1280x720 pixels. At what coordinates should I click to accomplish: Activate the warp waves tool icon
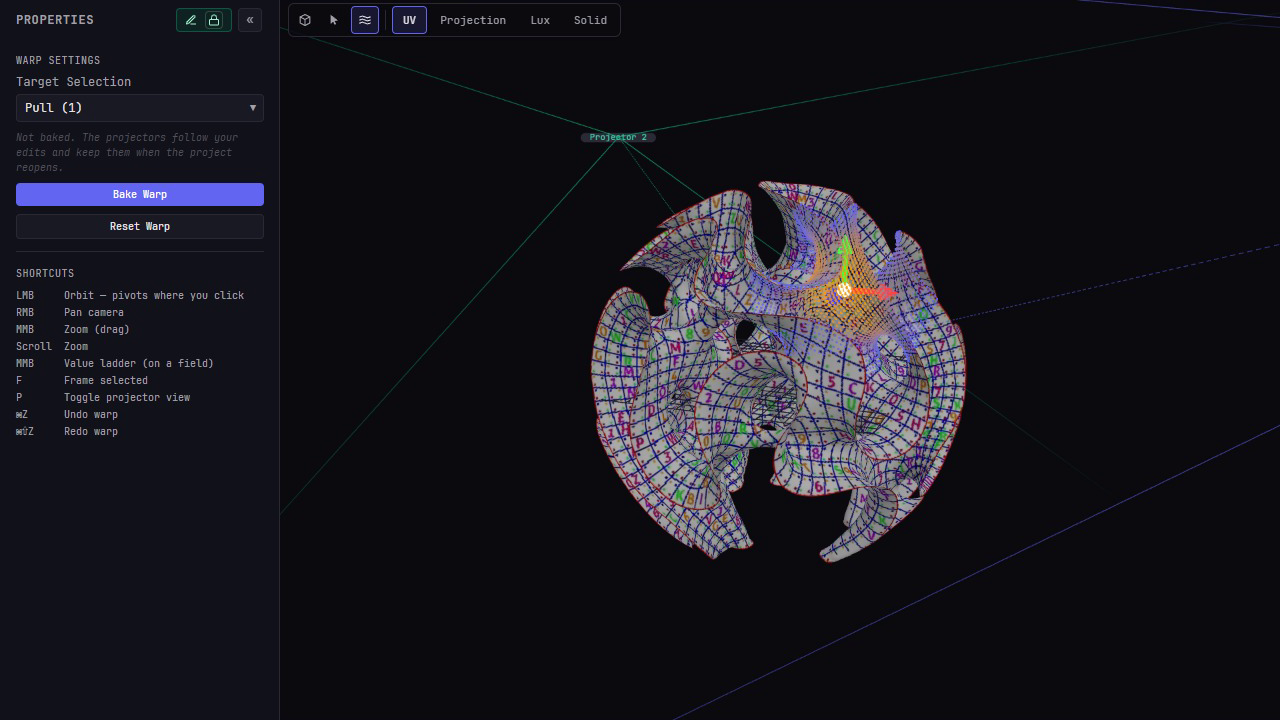[x=365, y=20]
